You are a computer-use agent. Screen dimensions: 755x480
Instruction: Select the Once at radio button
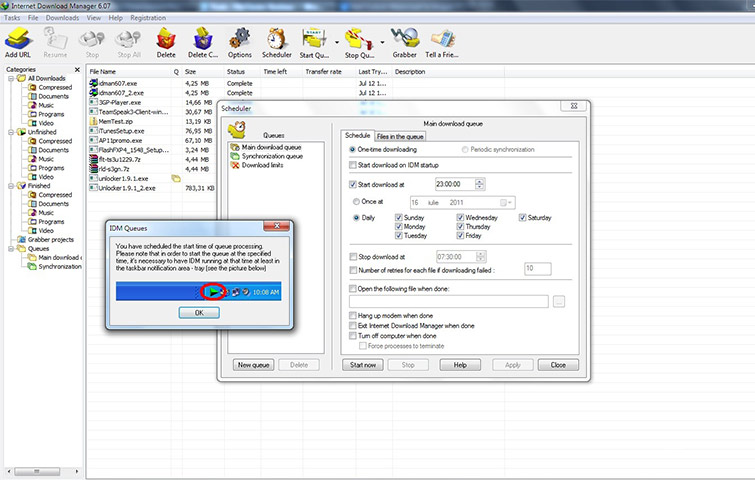point(356,202)
